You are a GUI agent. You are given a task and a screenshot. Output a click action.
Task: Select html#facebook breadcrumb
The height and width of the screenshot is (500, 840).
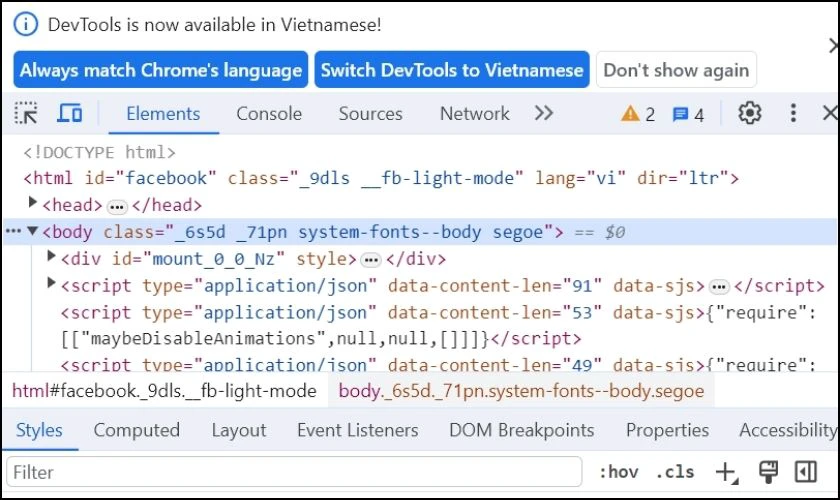pos(164,391)
